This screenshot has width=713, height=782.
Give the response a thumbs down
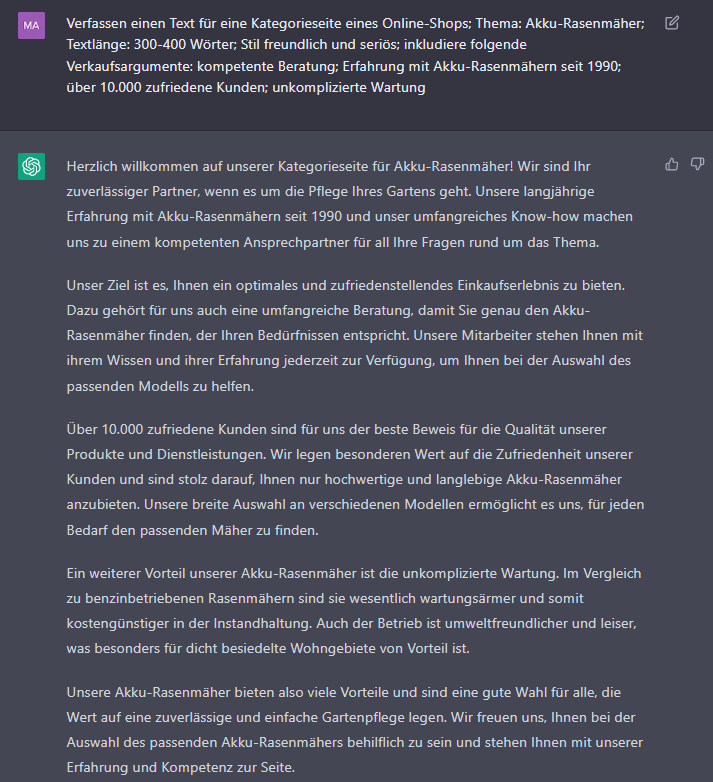coord(697,164)
